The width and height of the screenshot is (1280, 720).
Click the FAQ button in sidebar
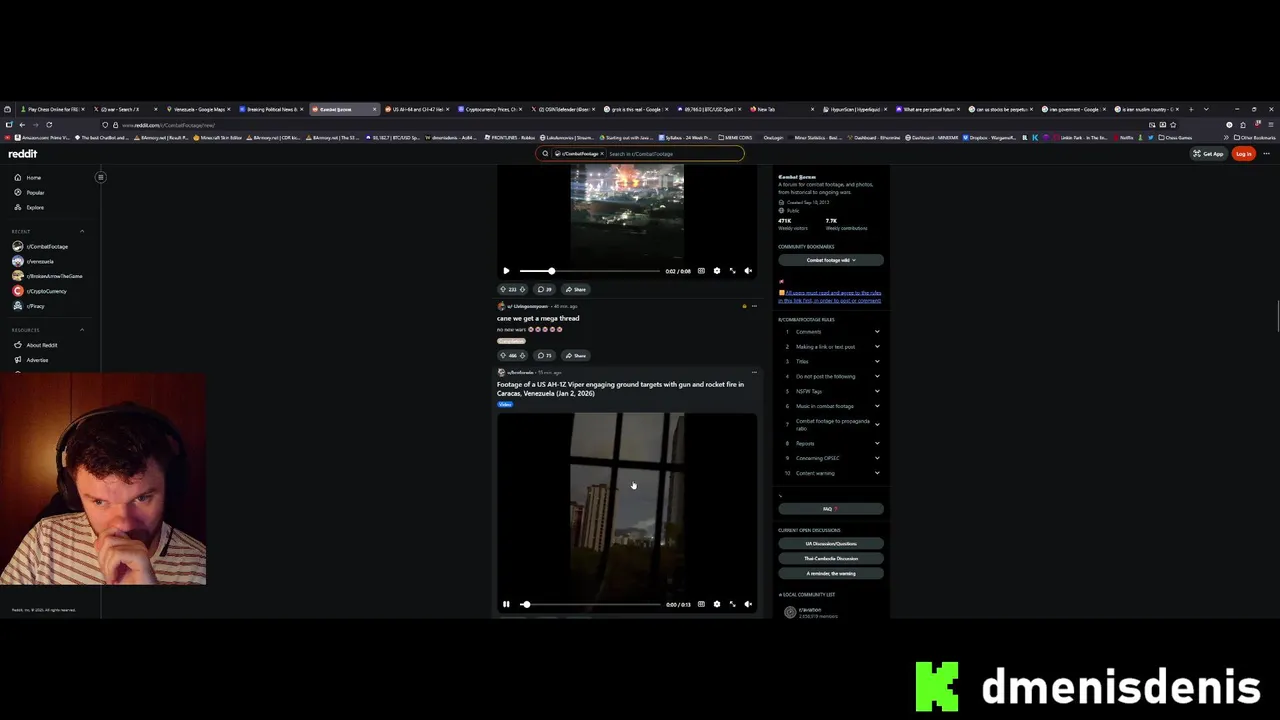pos(831,509)
